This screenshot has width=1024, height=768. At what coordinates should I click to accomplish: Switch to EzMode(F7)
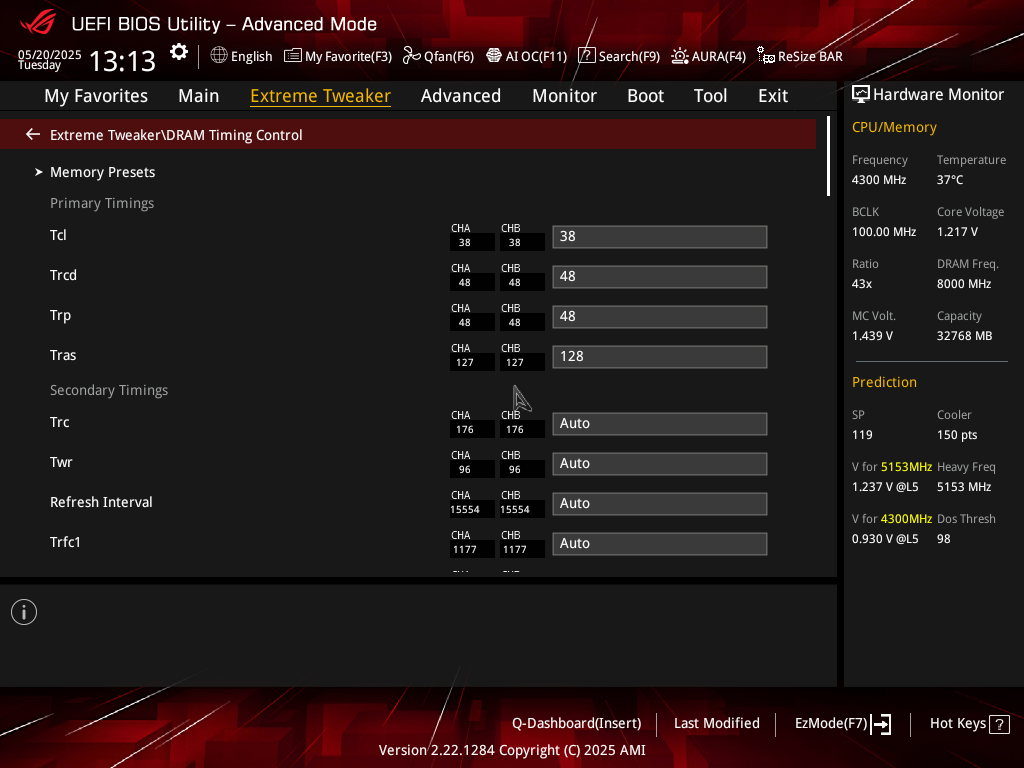831,723
